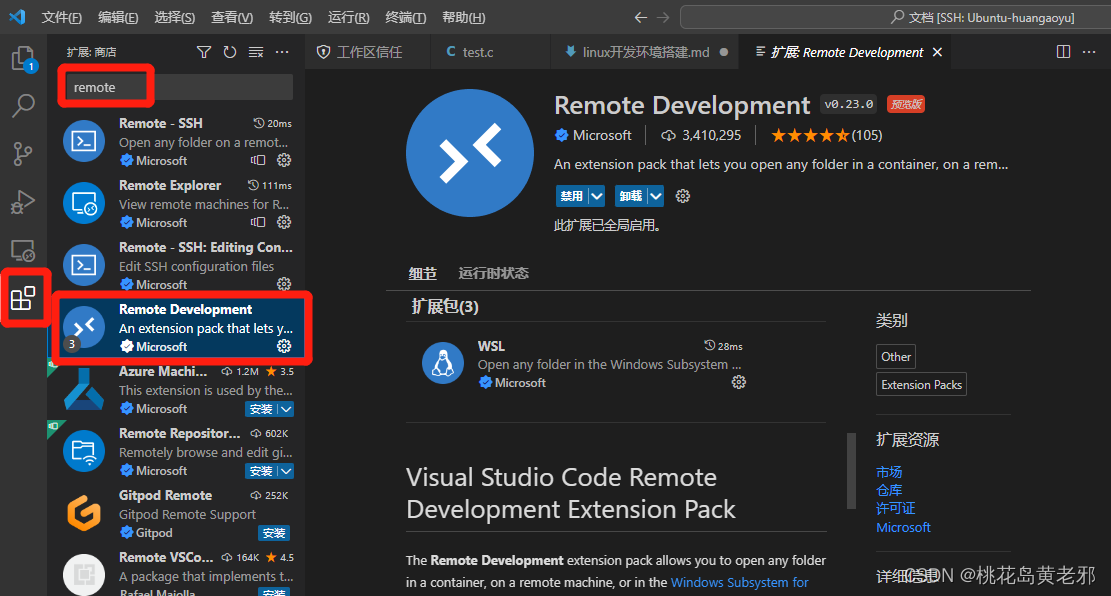Open the 转到(G) menu

click(x=291, y=17)
